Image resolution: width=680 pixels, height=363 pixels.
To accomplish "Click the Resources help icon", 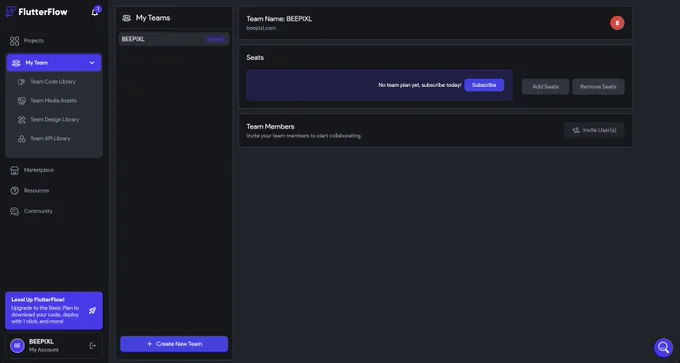I will coord(15,190).
